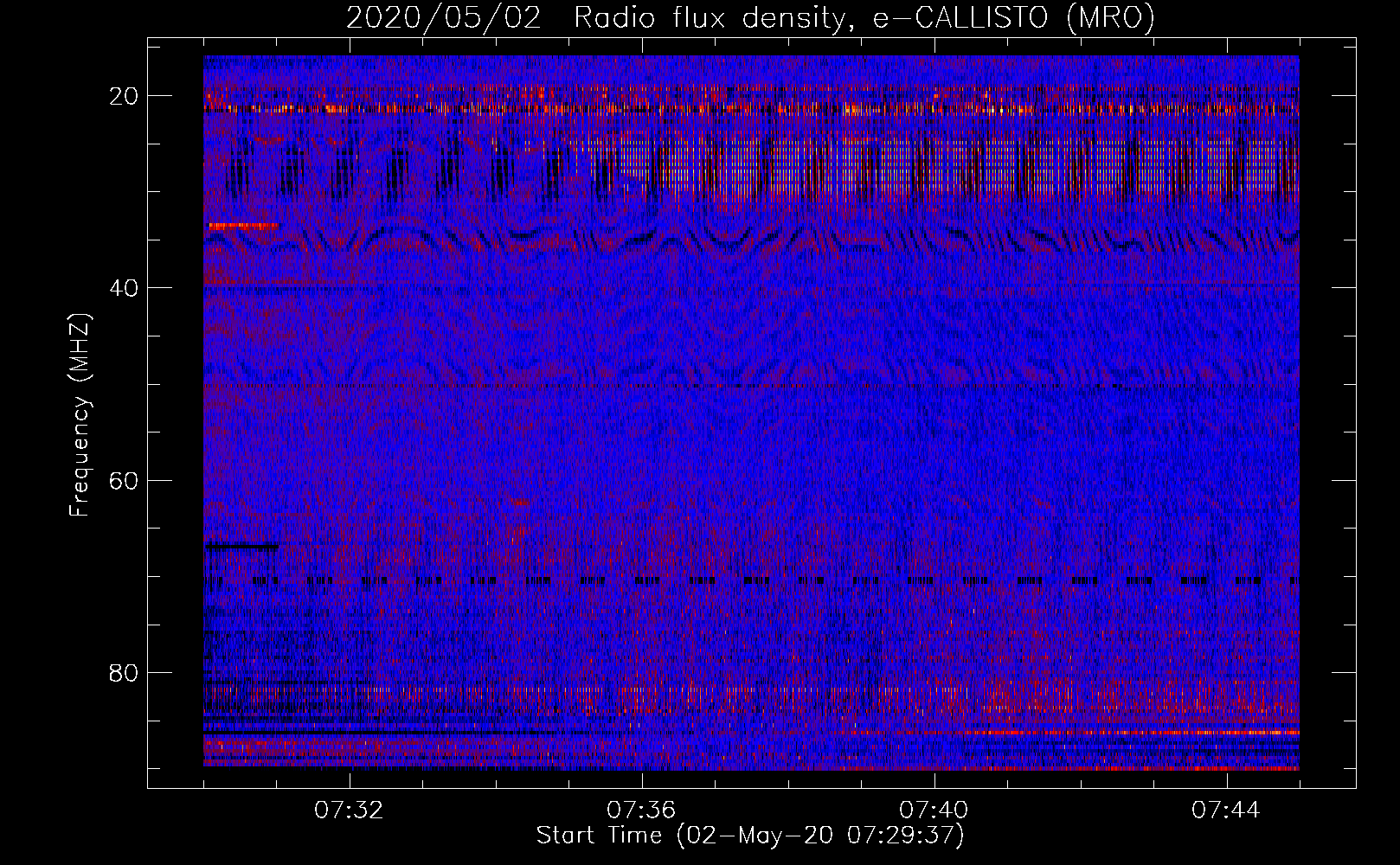Click the 60 MHz frequency tick label
This screenshot has height=865, width=1400.
[124, 480]
